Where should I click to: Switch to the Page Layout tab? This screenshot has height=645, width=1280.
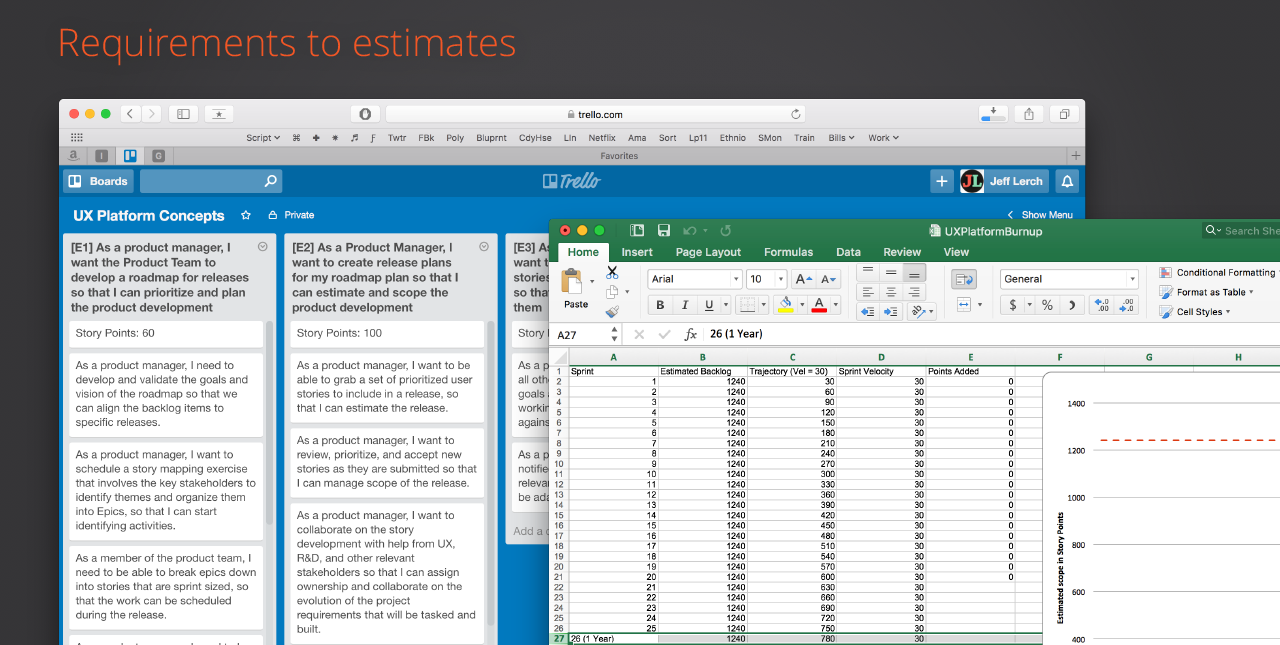pyautogui.click(x=708, y=252)
